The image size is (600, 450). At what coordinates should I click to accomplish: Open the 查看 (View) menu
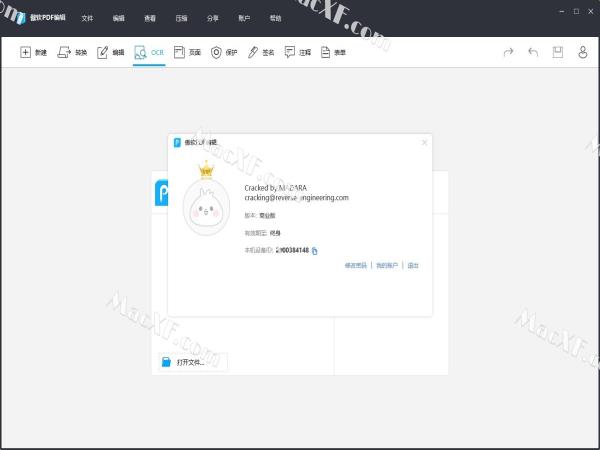pos(150,18)
